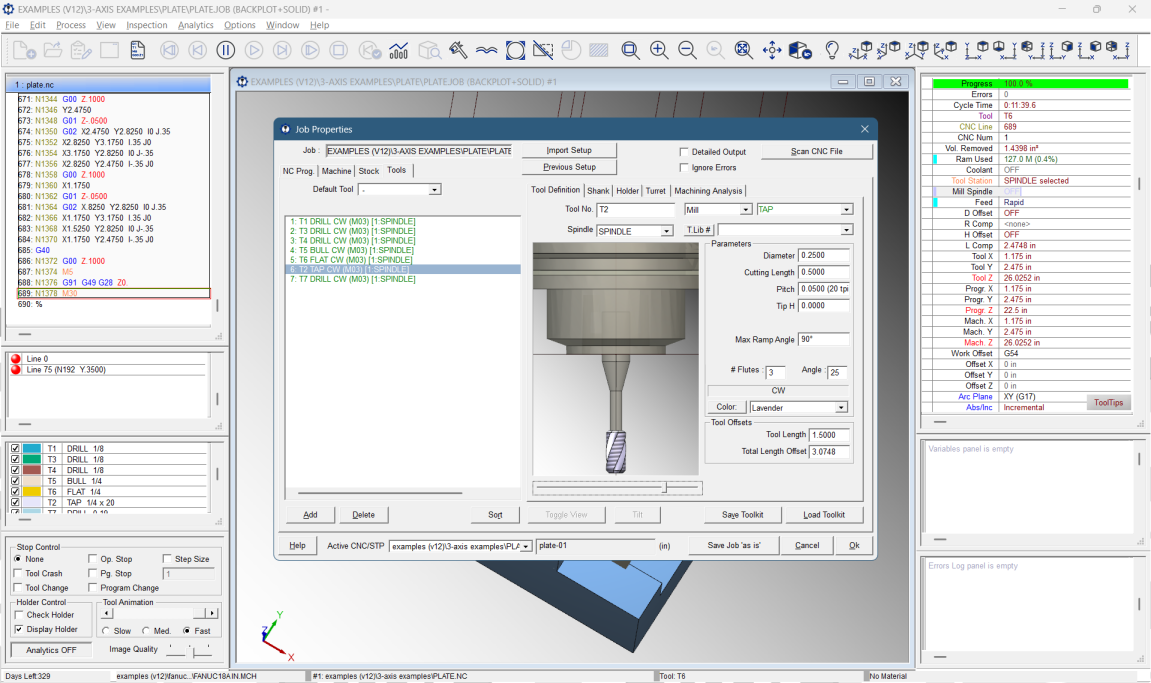Open the Inspection menu
This screenshot has height=683, width=1151.
click(x=146, y=24)
